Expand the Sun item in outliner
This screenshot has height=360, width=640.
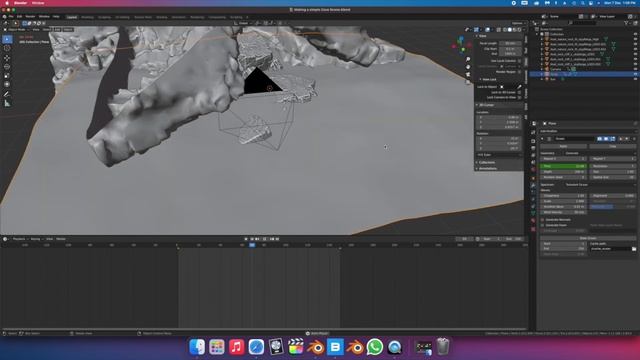542,79
